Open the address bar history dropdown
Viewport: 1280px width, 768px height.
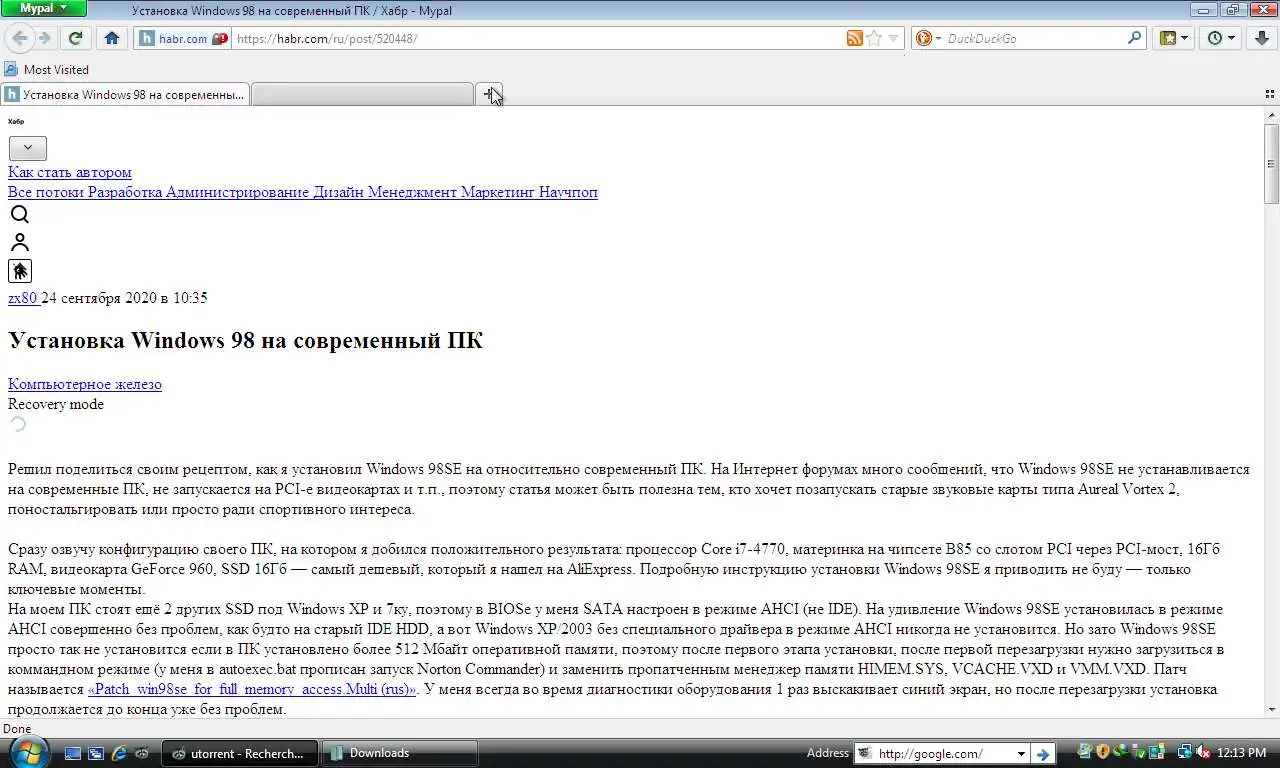tap(893, 38)
